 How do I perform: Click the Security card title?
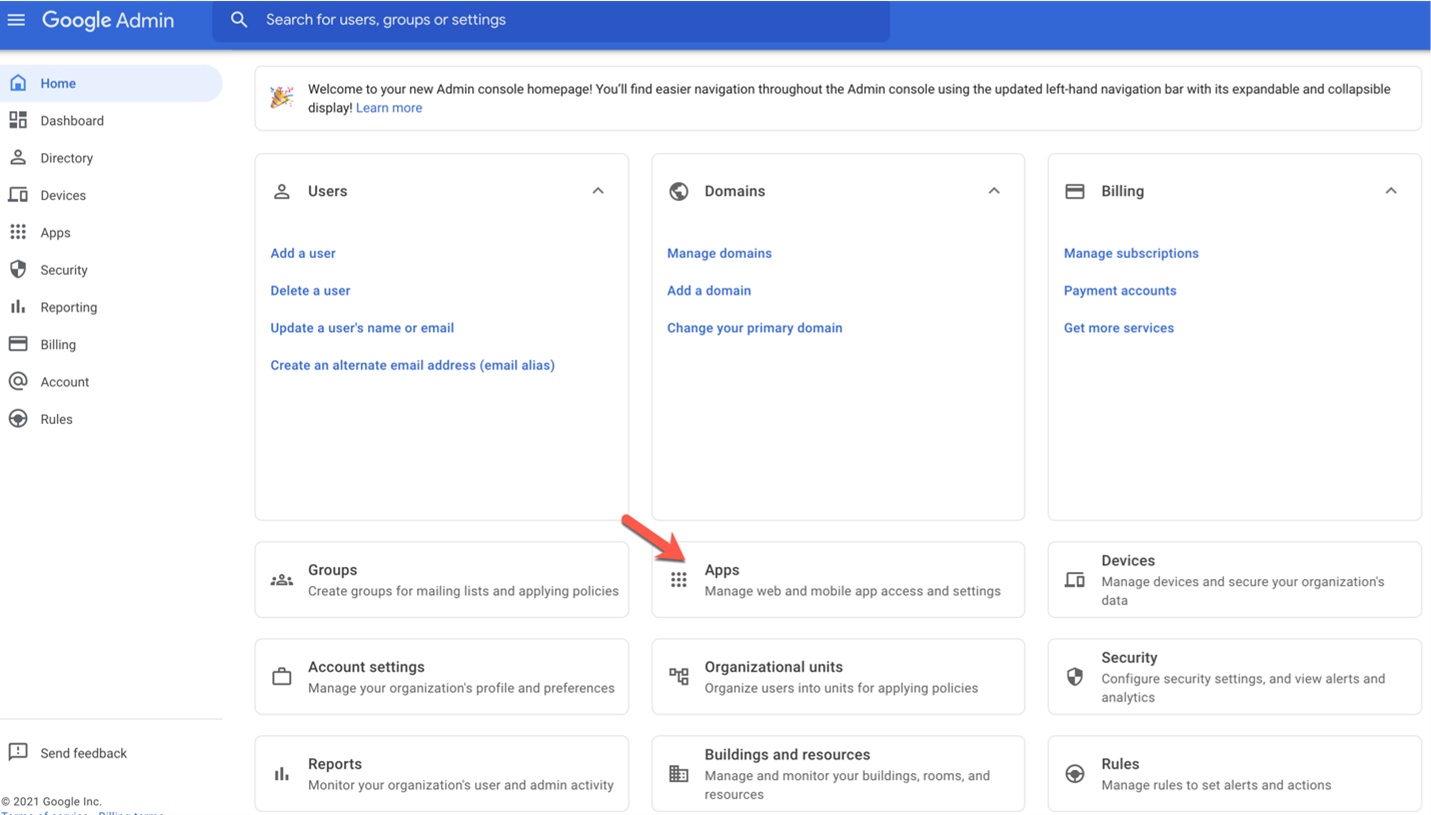coord(1129,658)
